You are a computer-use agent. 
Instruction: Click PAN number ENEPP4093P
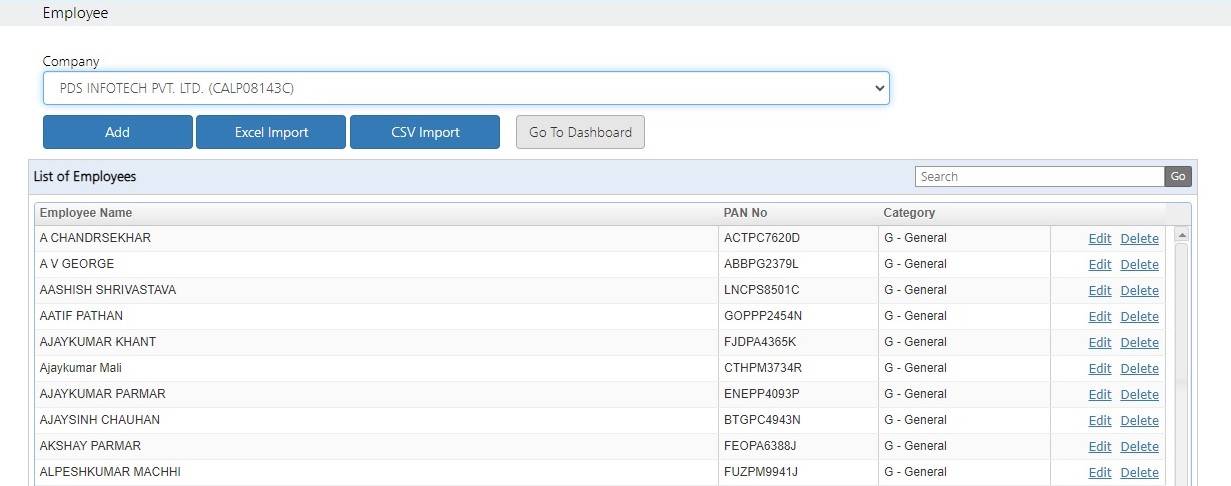[x=762, y=394]
